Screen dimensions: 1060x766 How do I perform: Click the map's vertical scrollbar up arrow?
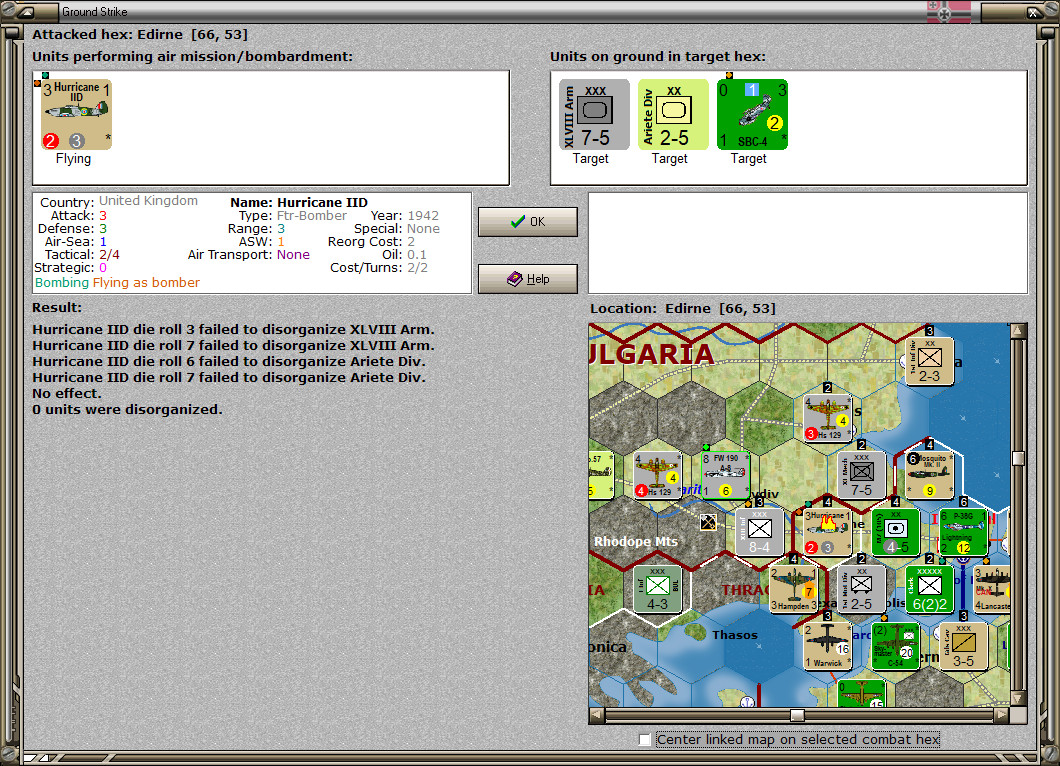point(1019,331)
